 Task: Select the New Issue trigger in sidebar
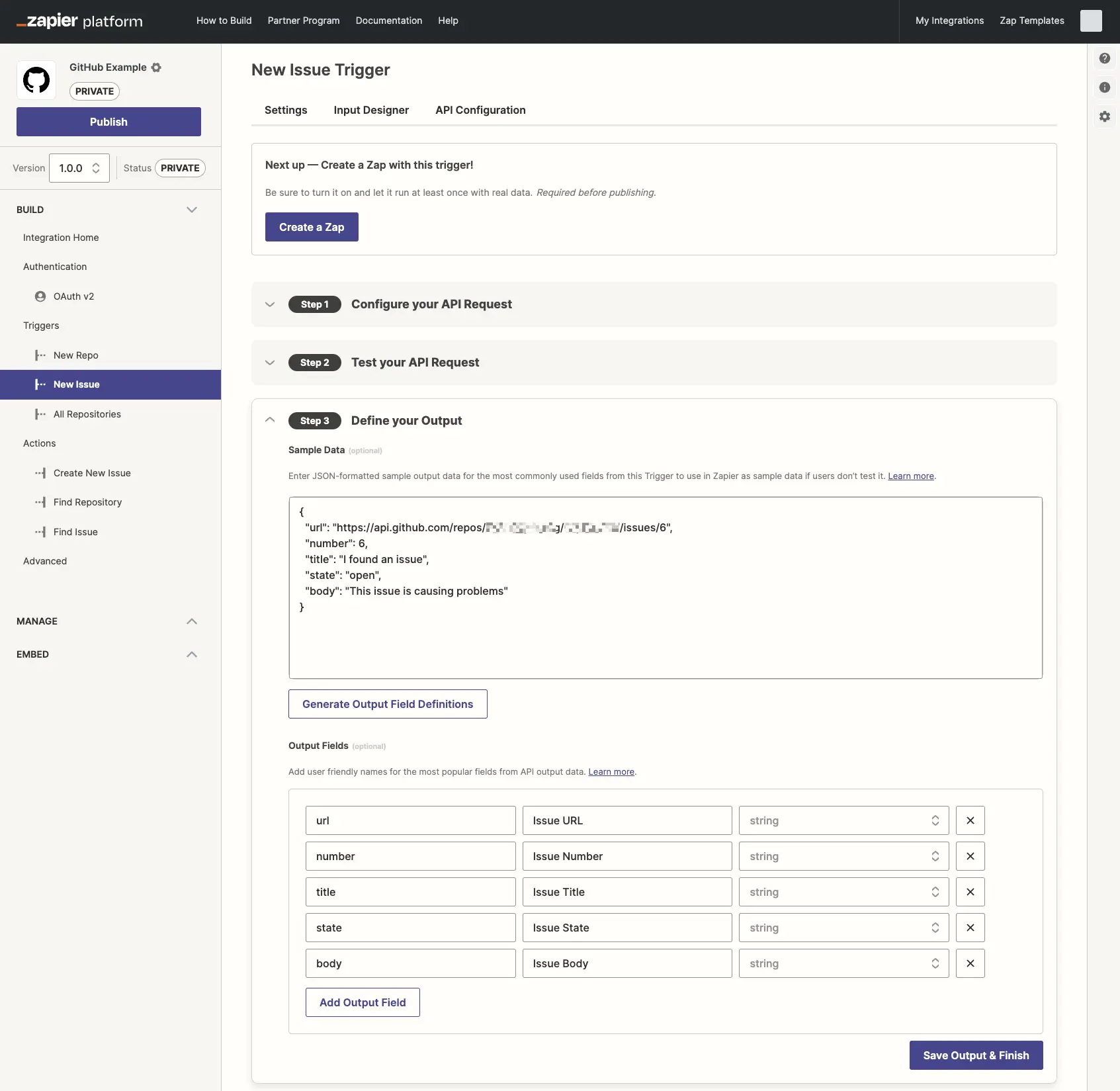pyautogui.click(x=110, y=384)
